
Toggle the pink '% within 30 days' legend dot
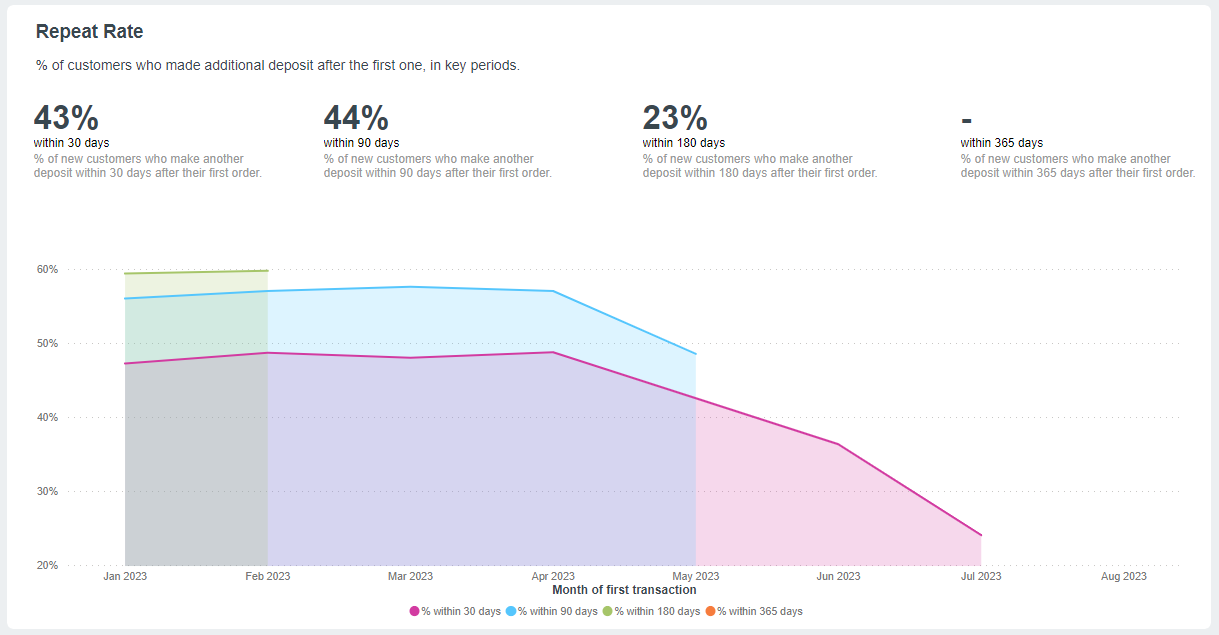click(x=415, y=611)
